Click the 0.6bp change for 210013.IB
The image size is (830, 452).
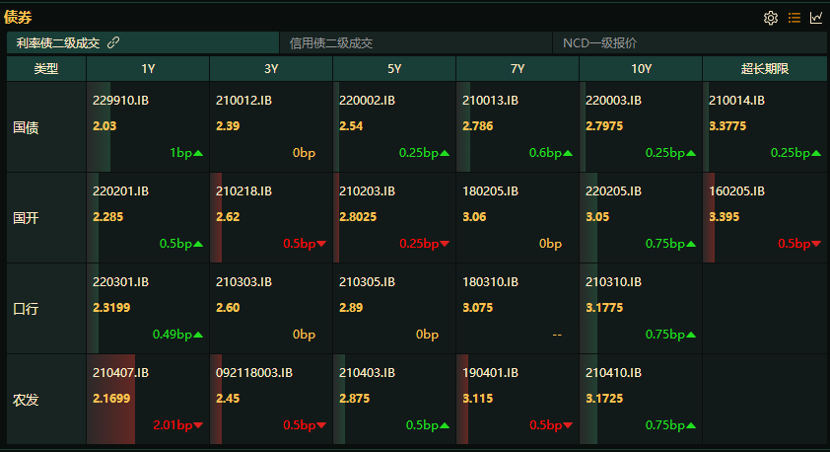[551, 153]
